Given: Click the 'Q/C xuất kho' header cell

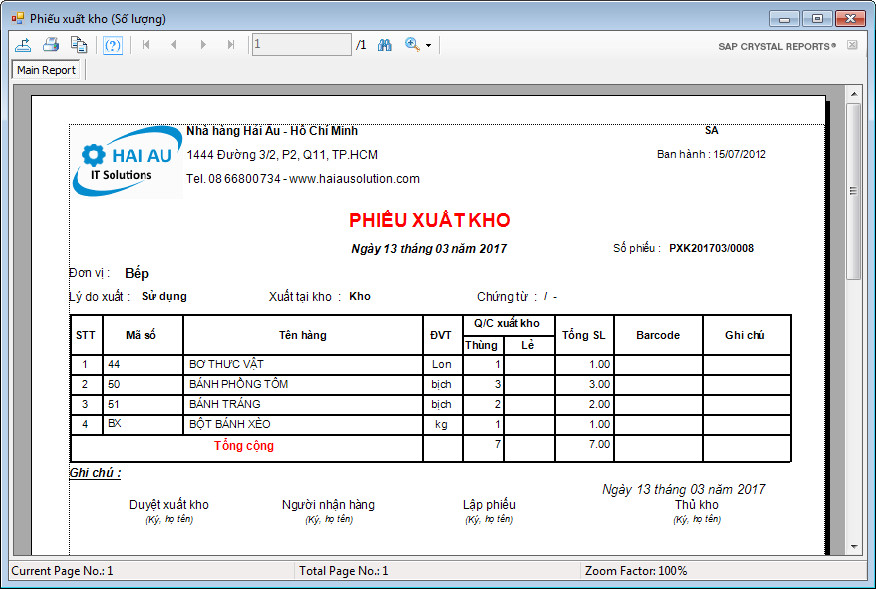Looking at the screenshot, I should coord(507,324).
